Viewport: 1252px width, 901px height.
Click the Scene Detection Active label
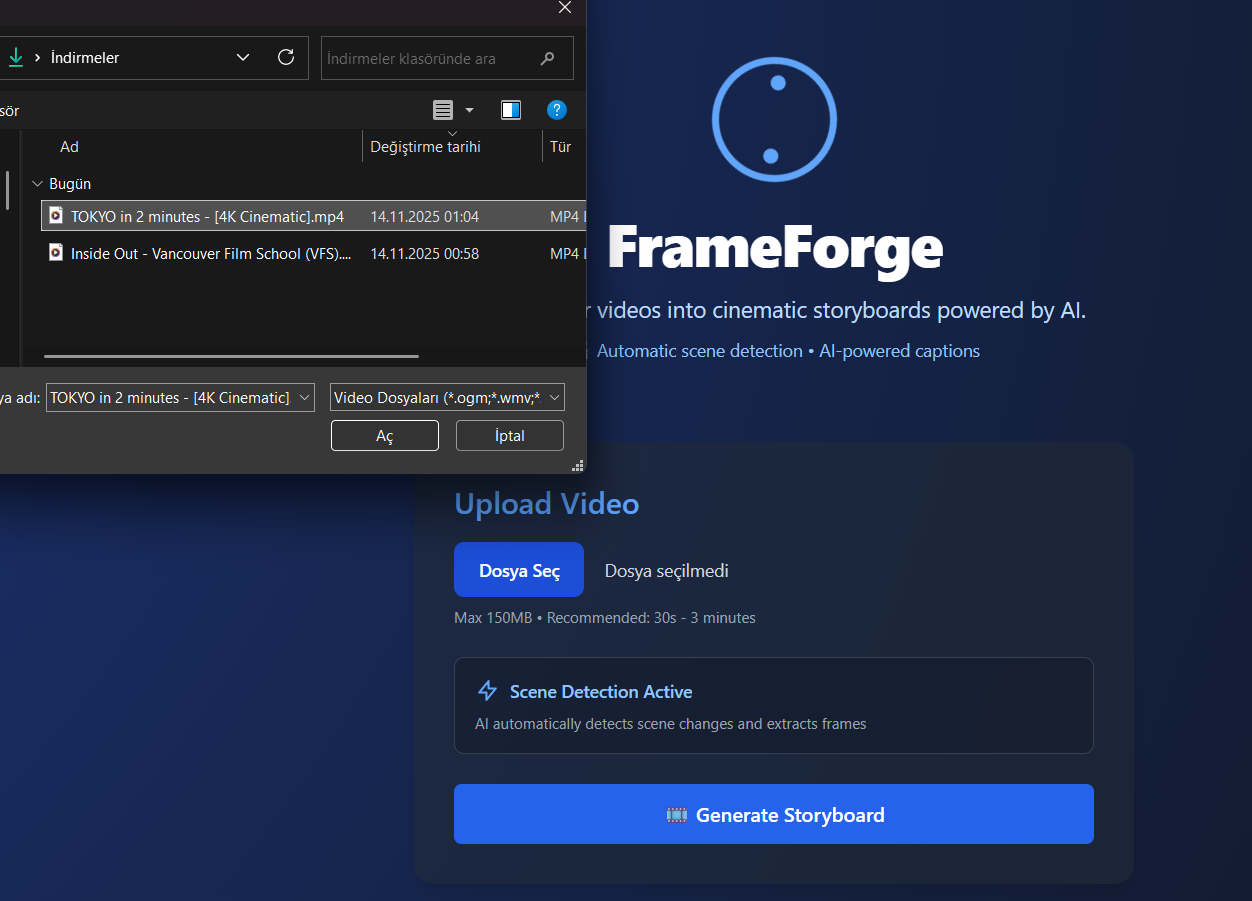(601, 692)
